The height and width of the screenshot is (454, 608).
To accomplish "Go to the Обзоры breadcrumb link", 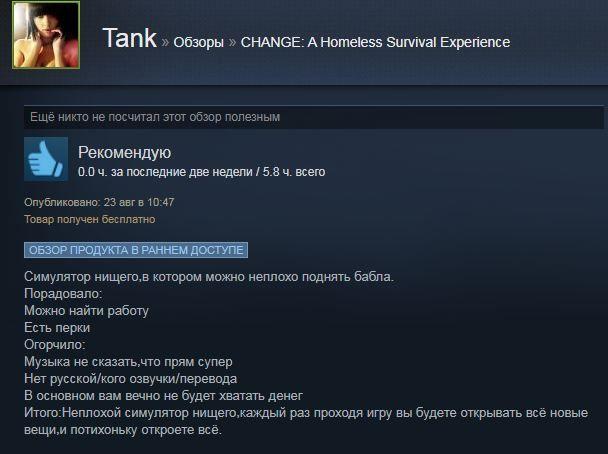I will tap(199, 42).
